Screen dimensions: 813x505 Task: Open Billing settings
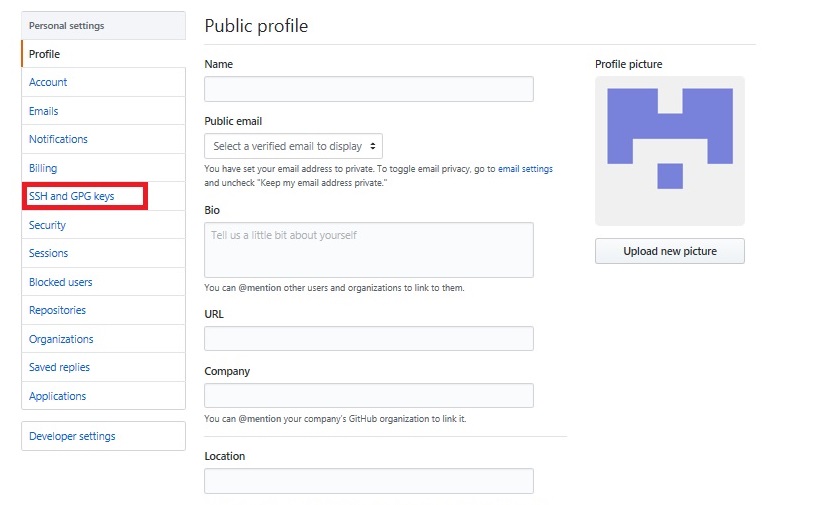[43, 168]
